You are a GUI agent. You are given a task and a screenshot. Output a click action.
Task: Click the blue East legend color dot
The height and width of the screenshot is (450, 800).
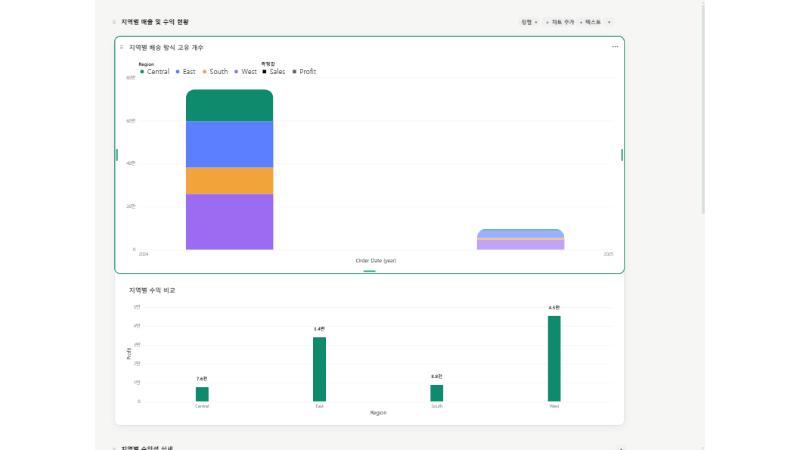pos(178,71)
